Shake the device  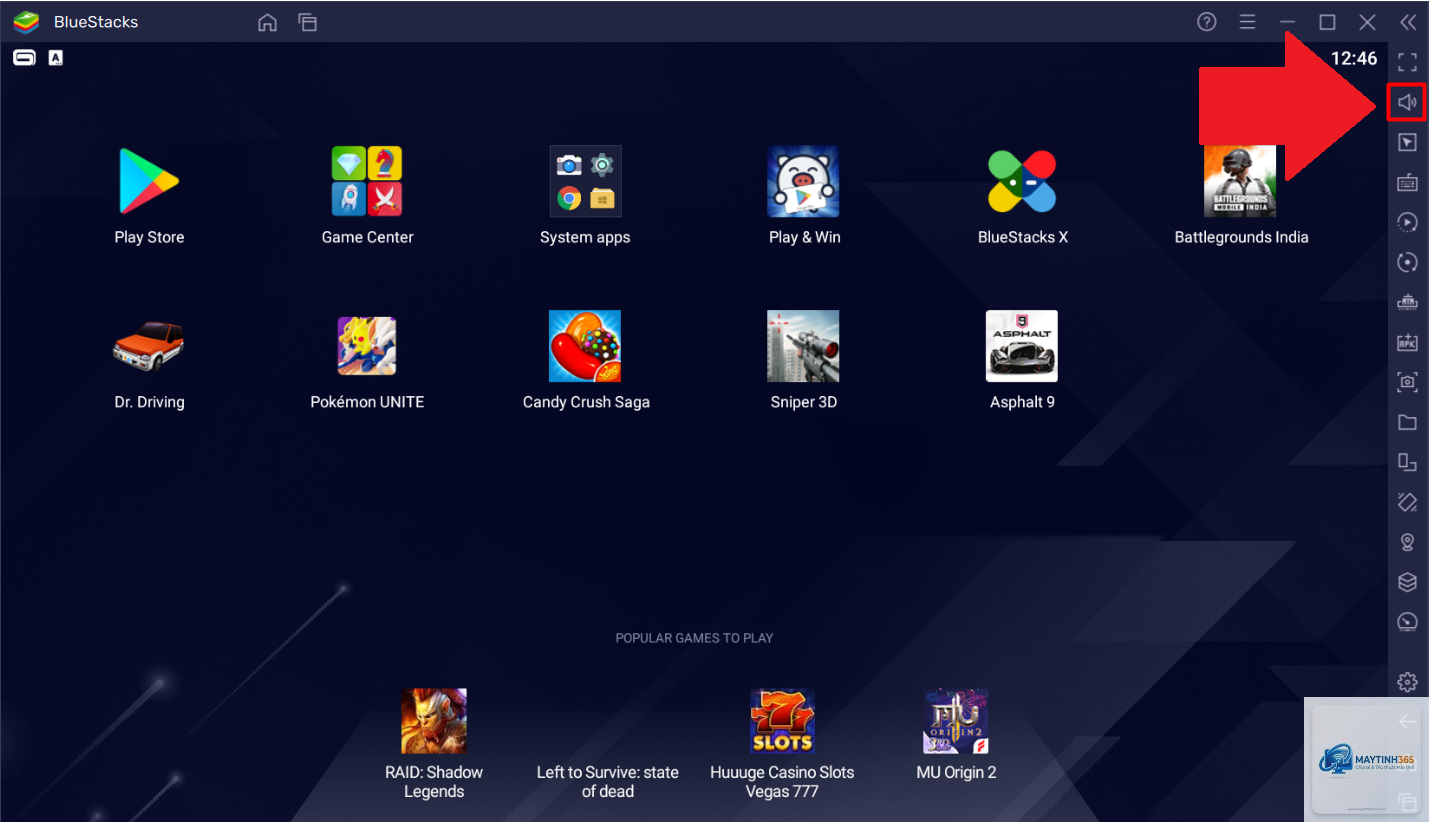[1407, 502]
